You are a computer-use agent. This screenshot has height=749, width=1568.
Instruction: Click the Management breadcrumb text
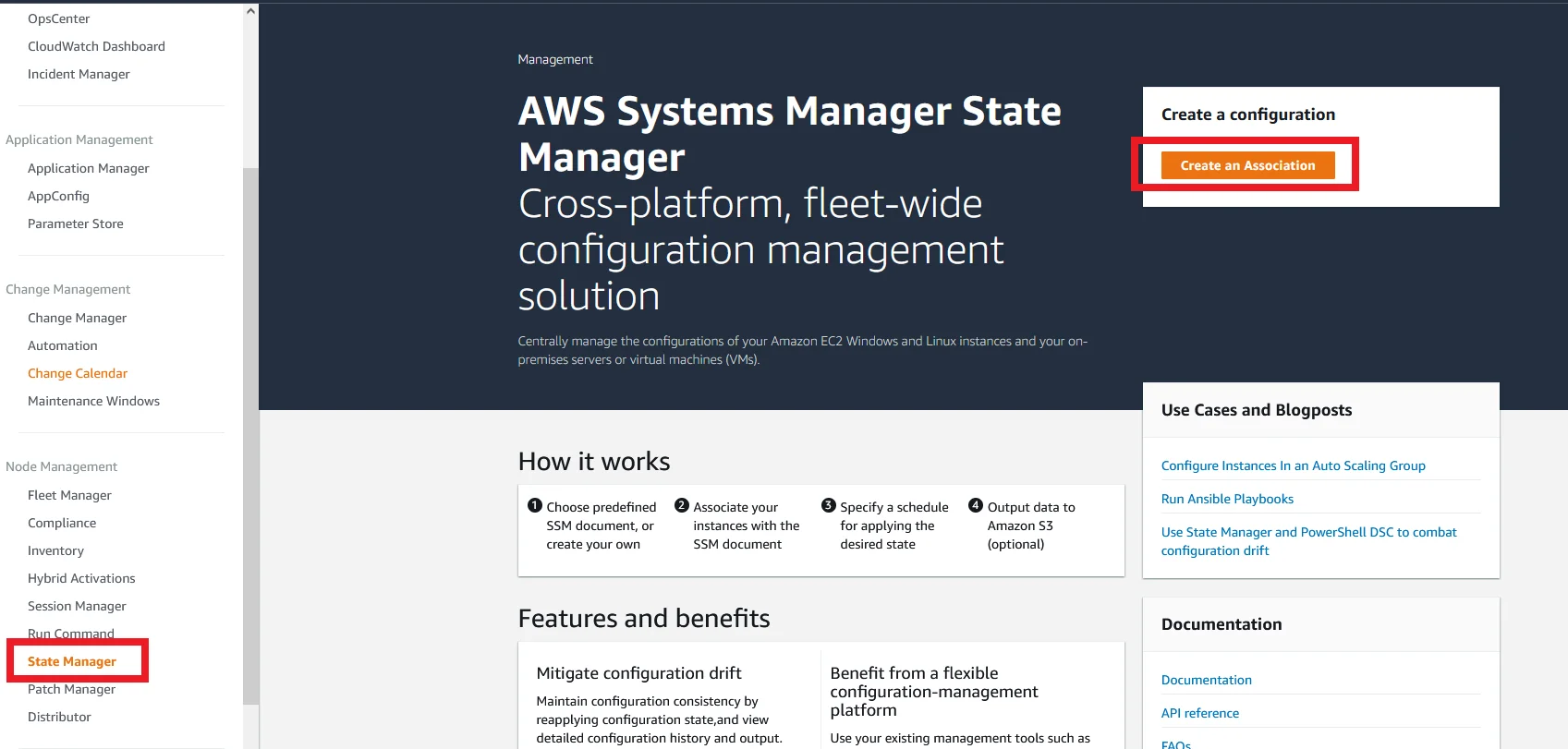click(555, 59)
